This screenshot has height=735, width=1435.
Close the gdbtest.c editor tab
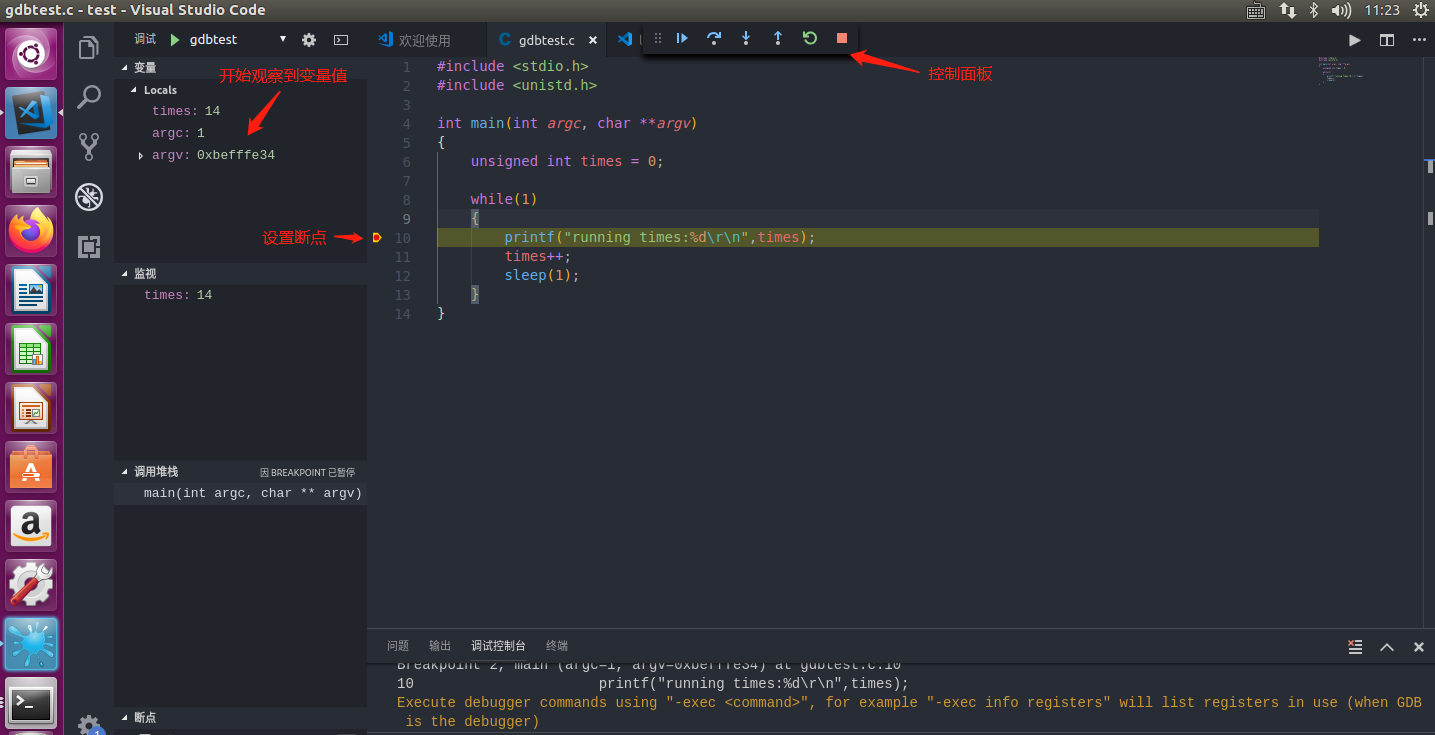point(593,40)
